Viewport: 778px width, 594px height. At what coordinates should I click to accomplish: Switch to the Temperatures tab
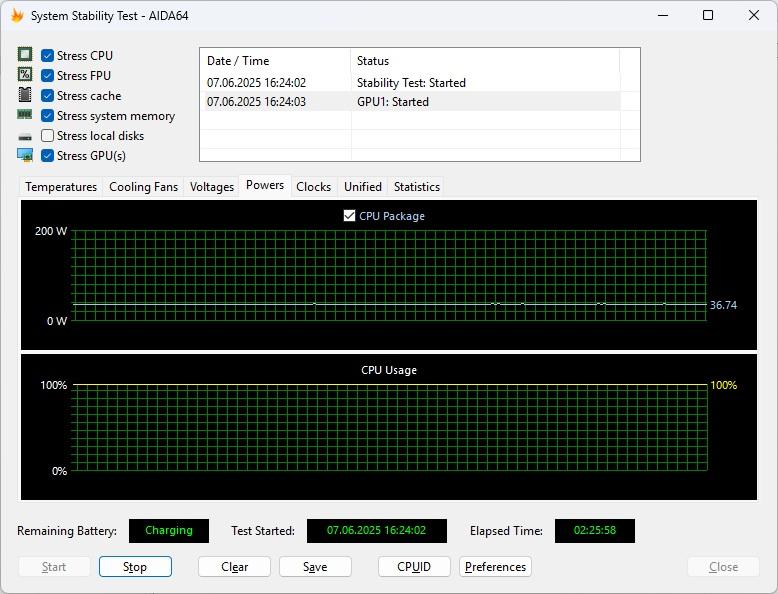pos(61,187)
